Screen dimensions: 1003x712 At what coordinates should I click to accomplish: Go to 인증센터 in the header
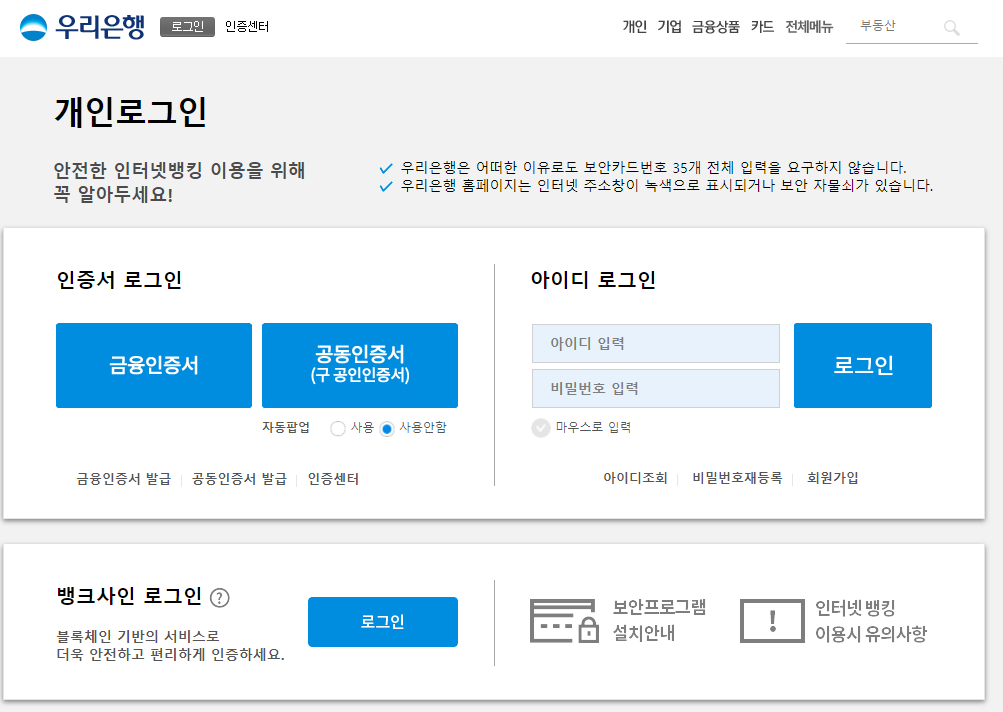point(247,26)
